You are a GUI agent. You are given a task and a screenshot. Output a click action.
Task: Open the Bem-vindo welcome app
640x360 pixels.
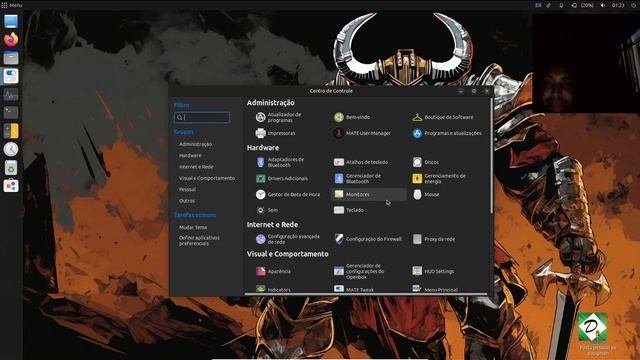[352, 117]
